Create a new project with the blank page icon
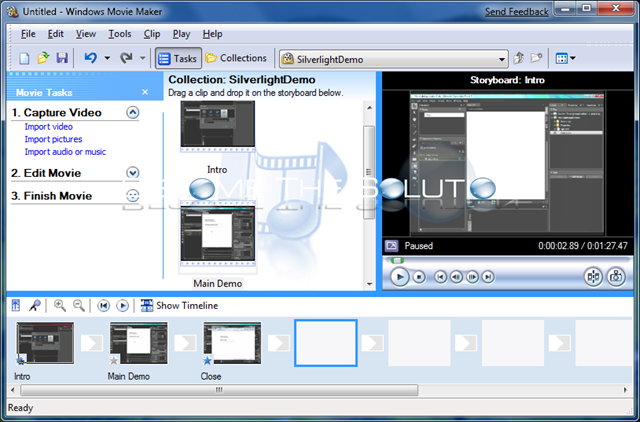The image size is (640, 422). (x=24, y=58)
